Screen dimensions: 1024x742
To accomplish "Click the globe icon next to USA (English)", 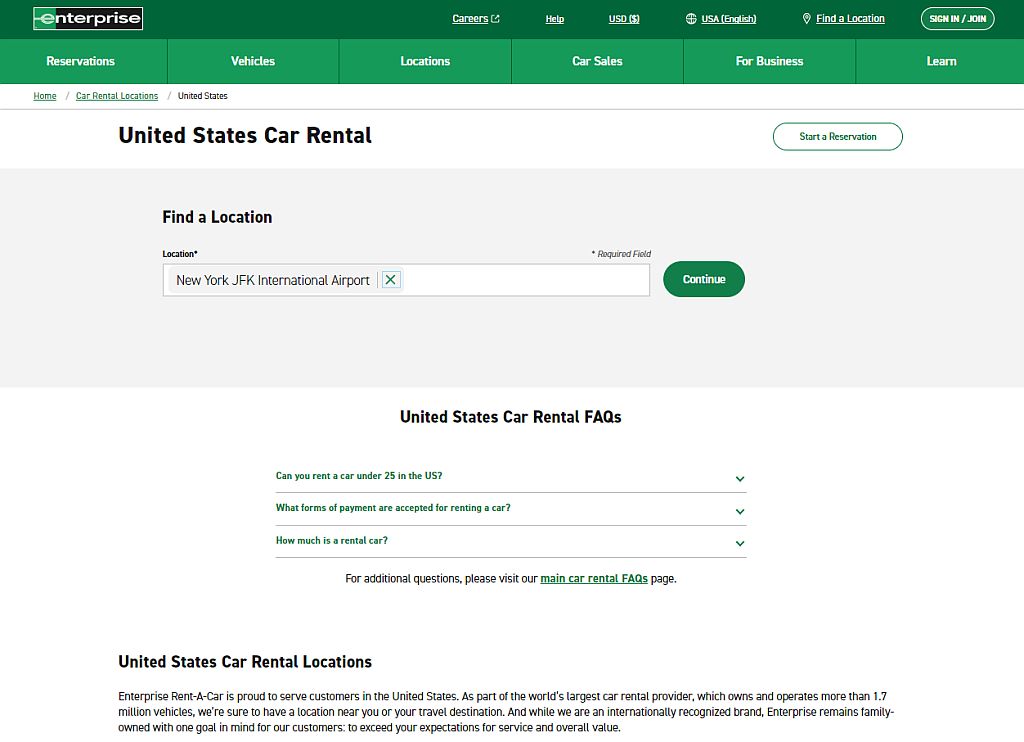I will [x=689, y=18].
